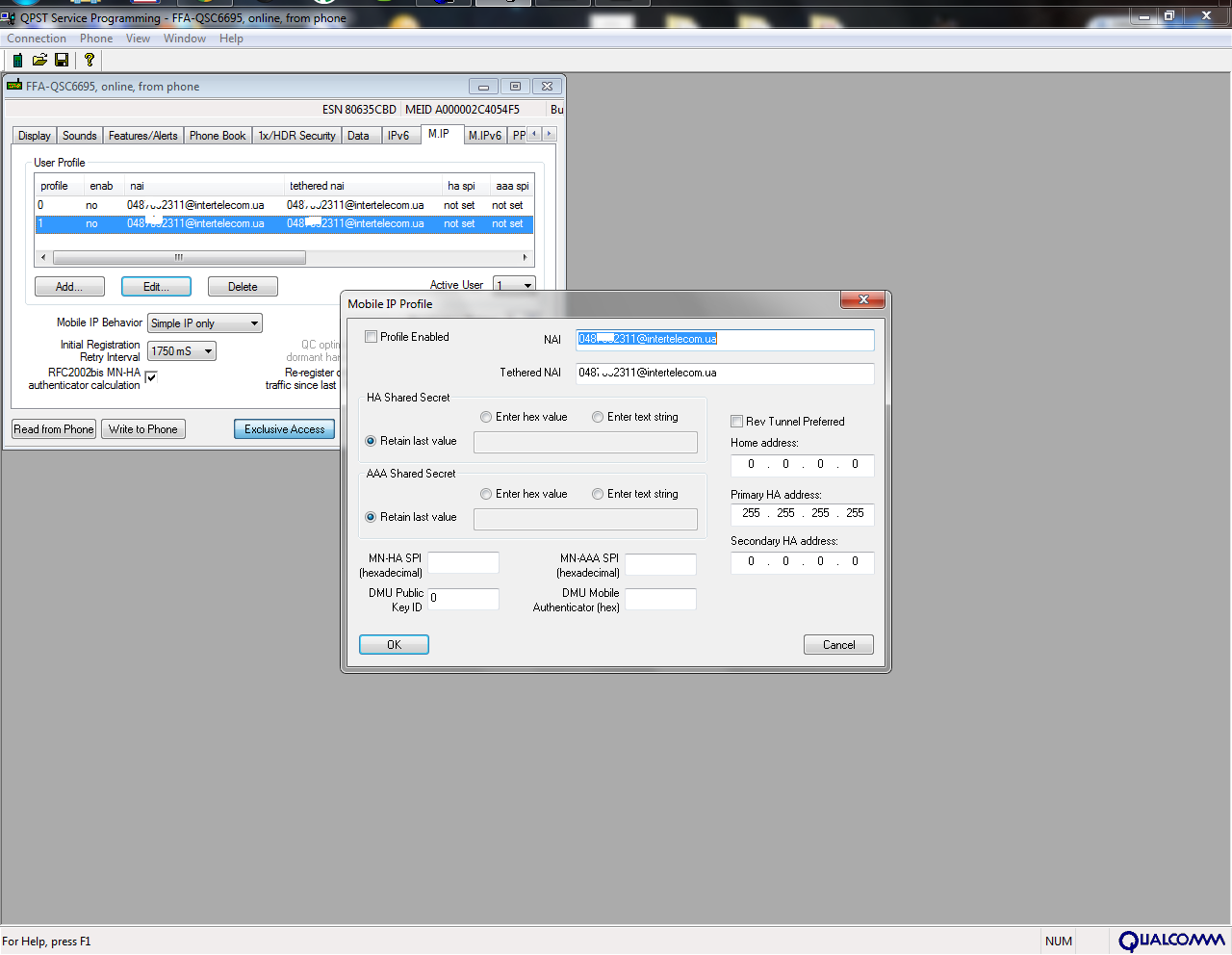The image size is (1232, 955).
Task: Open Initial Registration Retry Interval dropdown
Action: (182, 351)
